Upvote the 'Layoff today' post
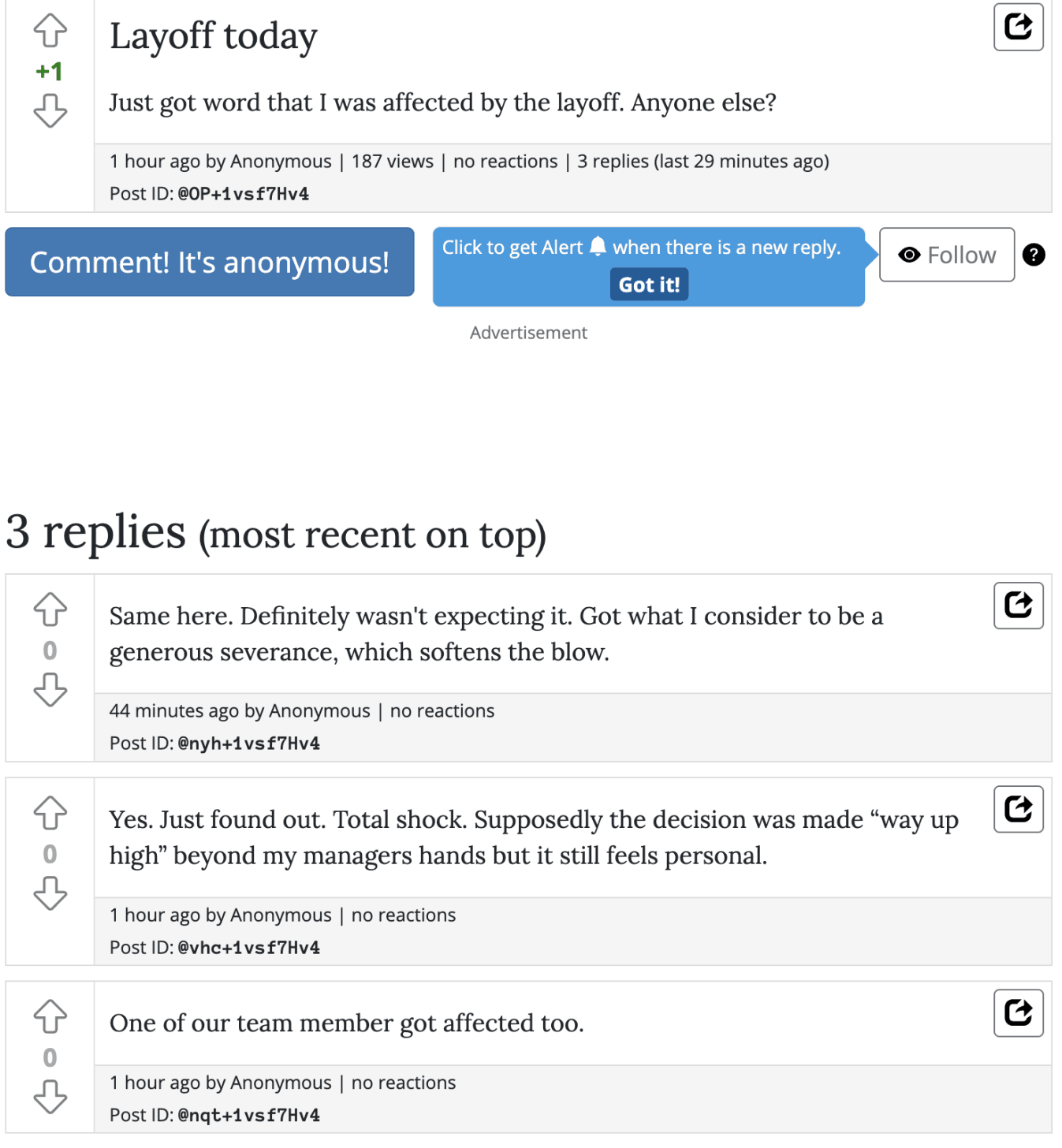The height and width of the screenshot is (1148, 1062). coord(50,31)
